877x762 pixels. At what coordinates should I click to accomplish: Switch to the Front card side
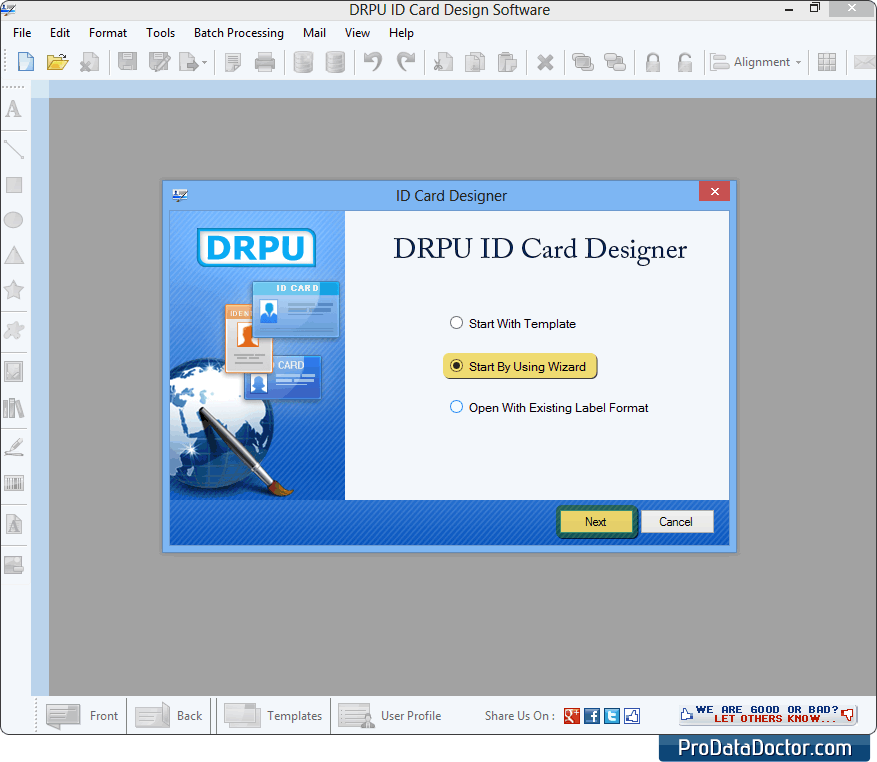[83, 716]
